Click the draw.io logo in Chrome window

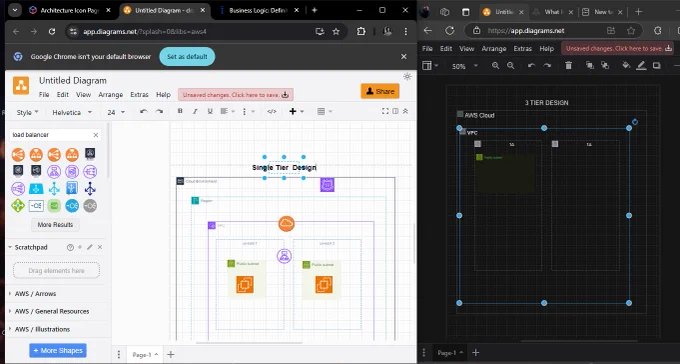pyautogui.click(x=21, y=85)
